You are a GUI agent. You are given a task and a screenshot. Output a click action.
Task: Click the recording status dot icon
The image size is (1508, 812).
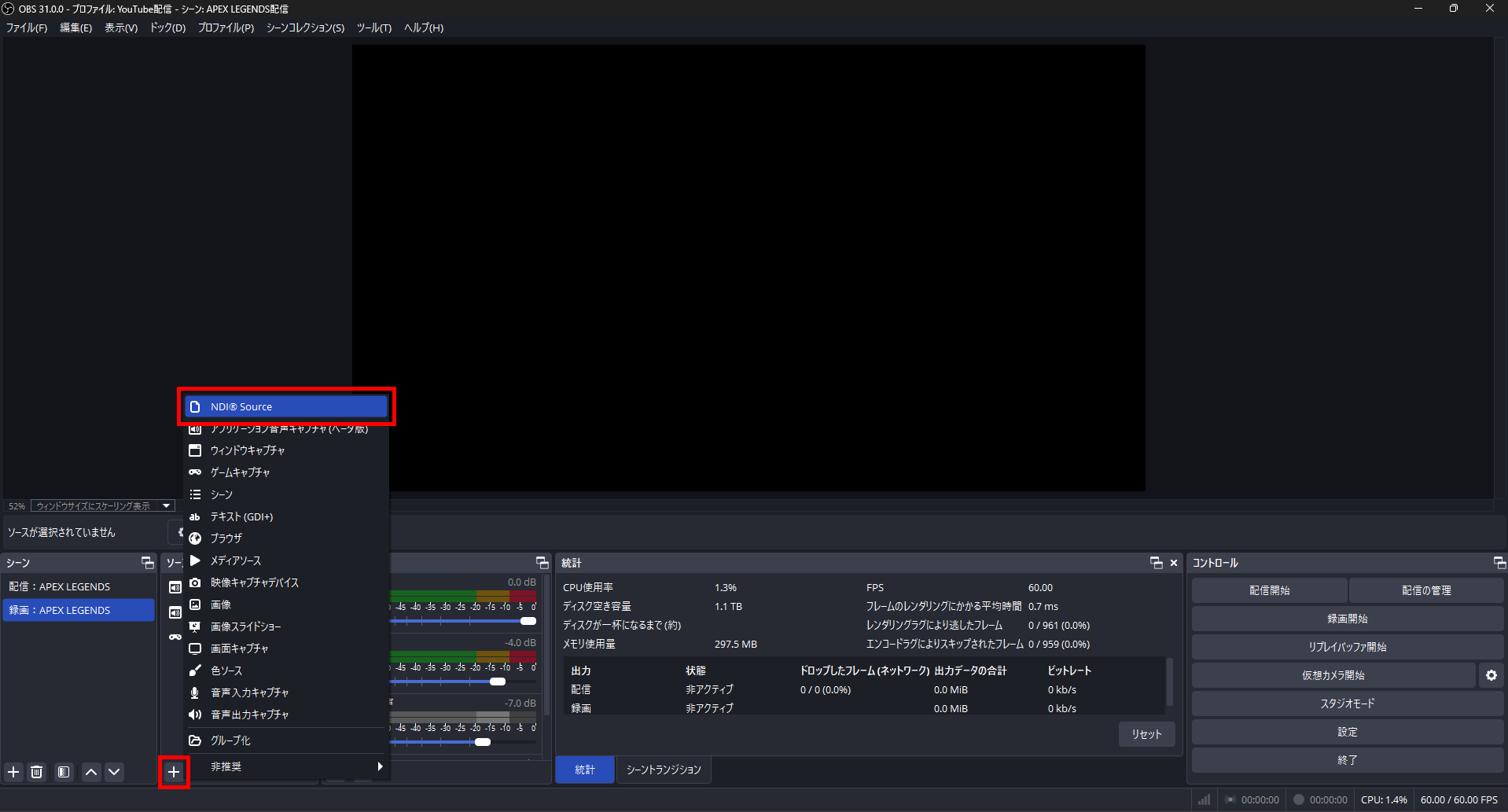(x=1299, y=799)
